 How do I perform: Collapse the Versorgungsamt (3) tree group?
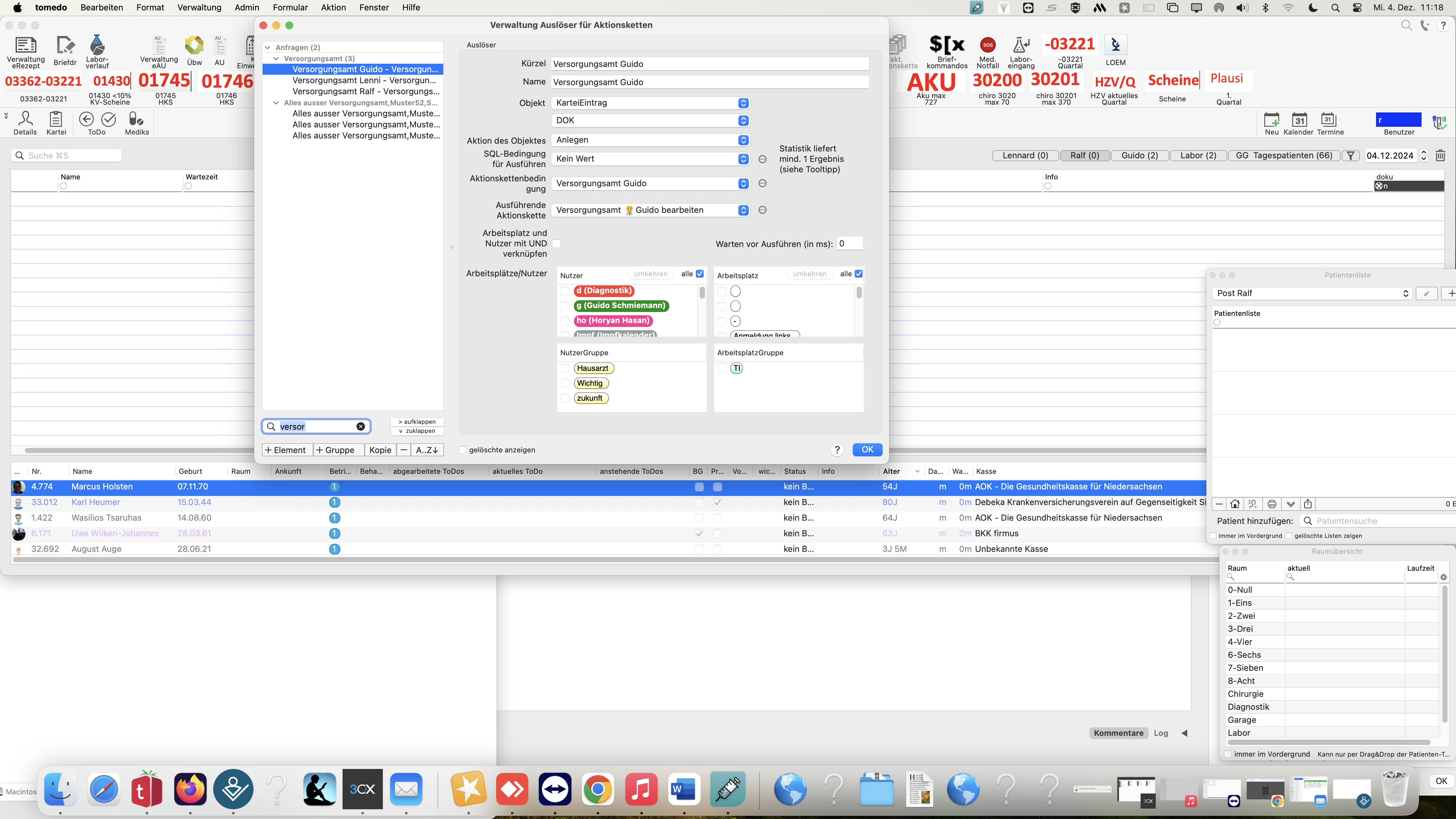tap(276, 58)
